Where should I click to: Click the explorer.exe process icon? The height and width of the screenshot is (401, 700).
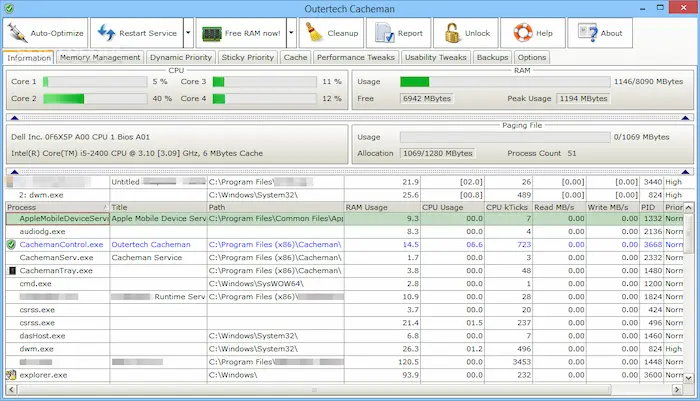pyautogui.click(x=11, y=375)
